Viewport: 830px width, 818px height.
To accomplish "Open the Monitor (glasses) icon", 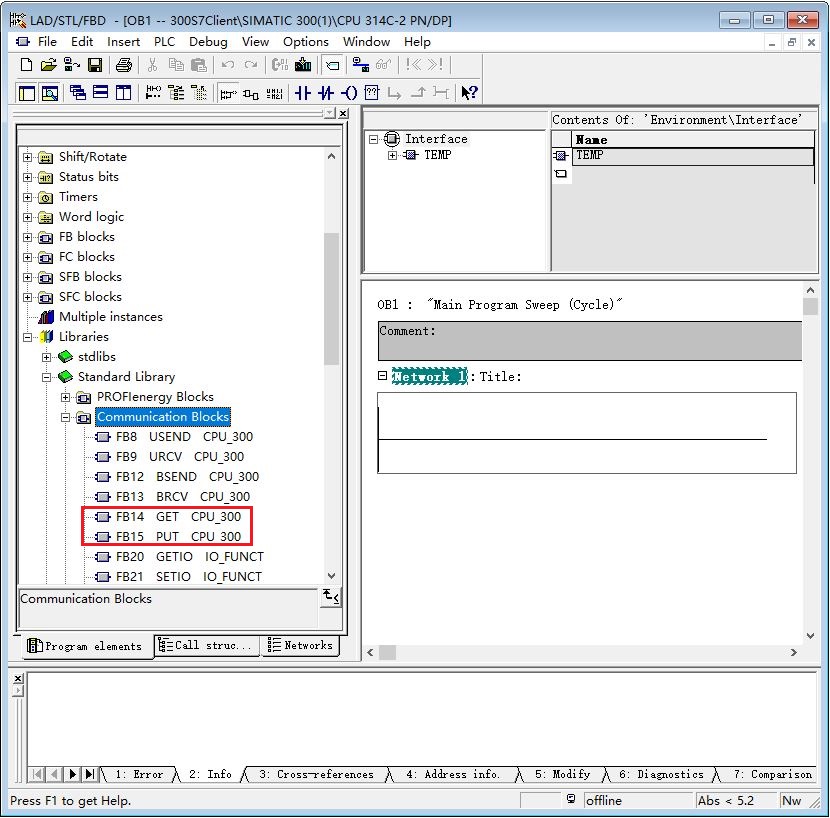I will [384, 65].
